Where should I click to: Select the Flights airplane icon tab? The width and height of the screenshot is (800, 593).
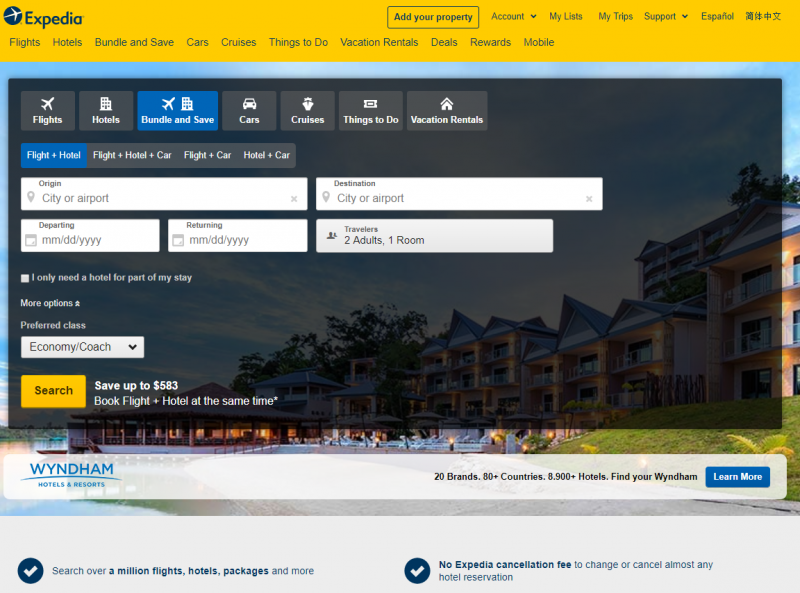tap(47, 111)
